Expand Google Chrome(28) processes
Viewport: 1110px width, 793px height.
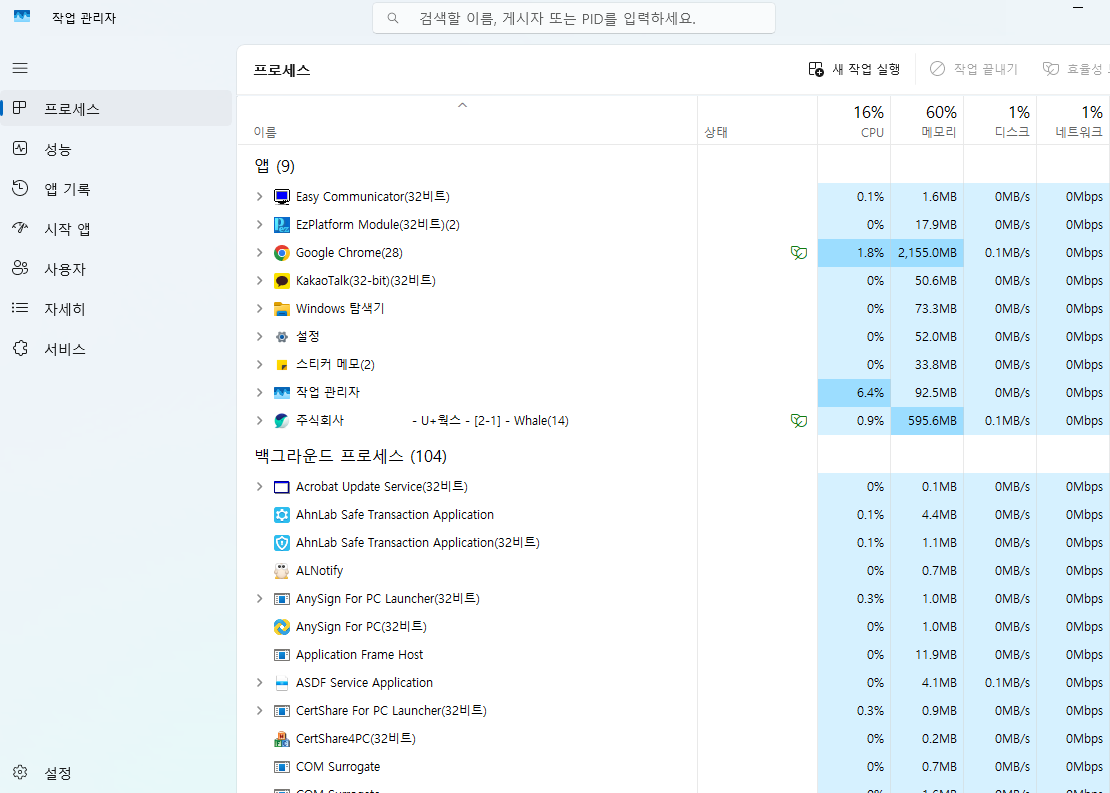[x=259, y=253]
